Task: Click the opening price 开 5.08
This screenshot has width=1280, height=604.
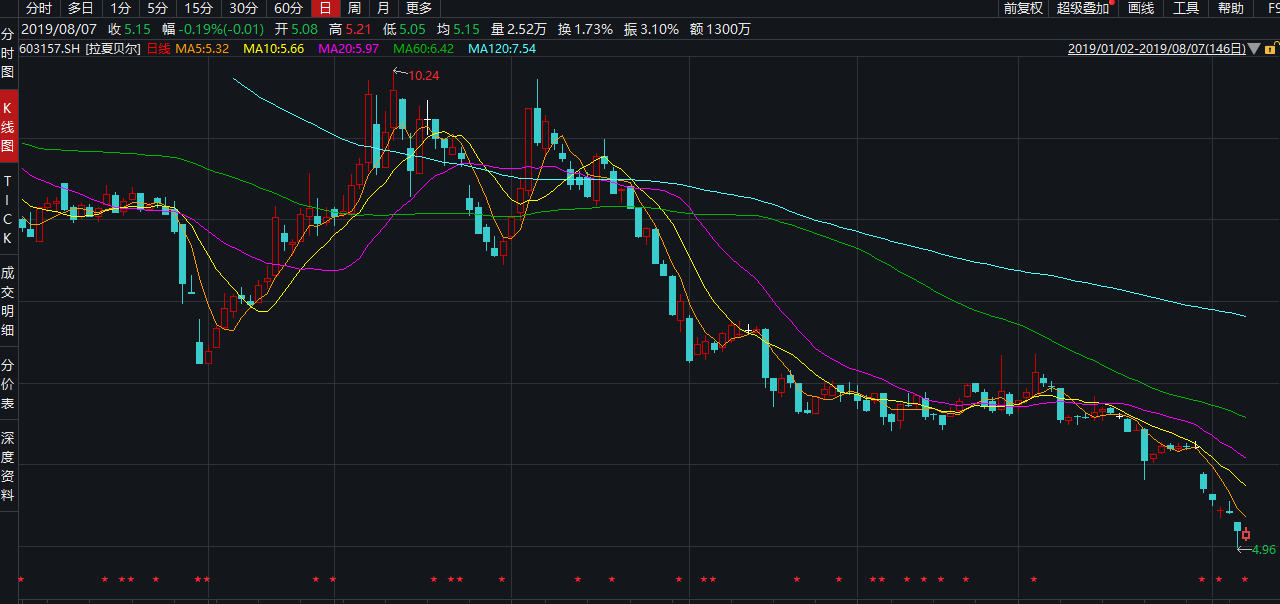Action: coord(297,29)
